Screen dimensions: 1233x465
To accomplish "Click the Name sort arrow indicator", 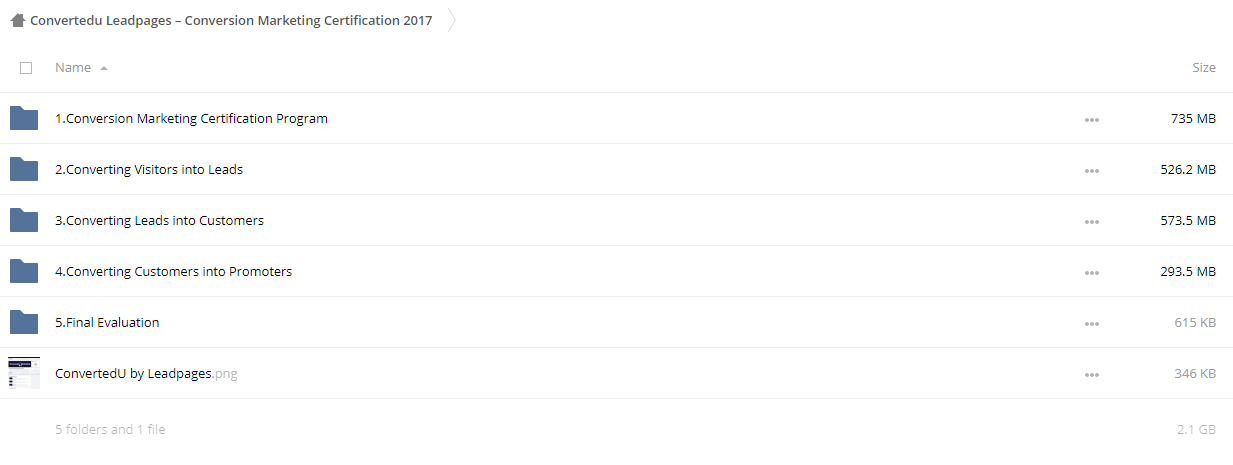I will point(104,68).
